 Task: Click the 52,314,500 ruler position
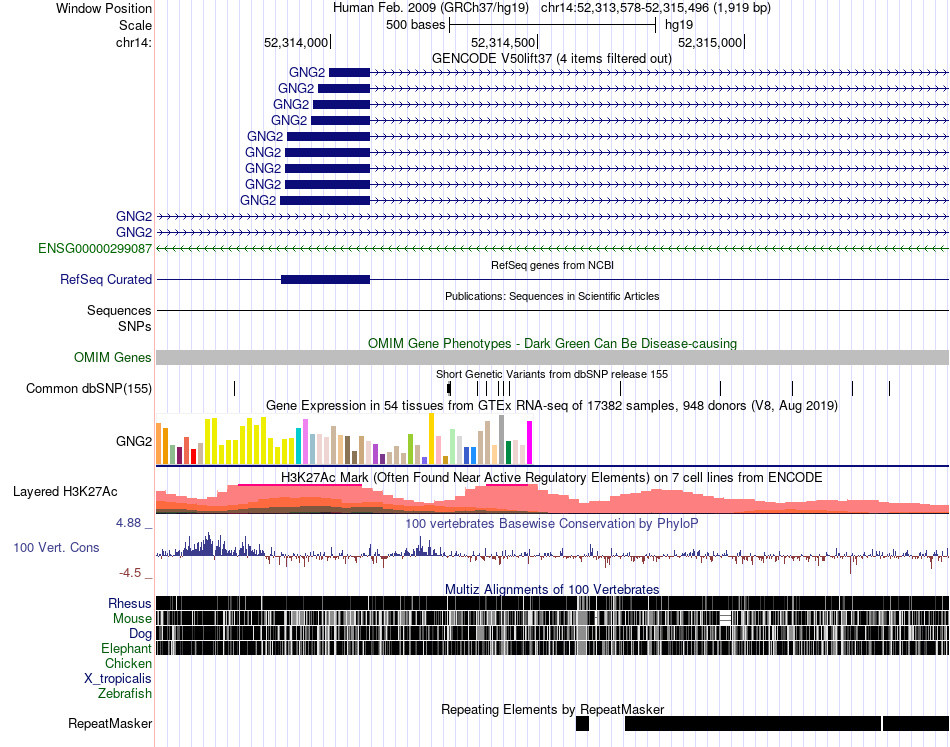[x=503, y=42]
